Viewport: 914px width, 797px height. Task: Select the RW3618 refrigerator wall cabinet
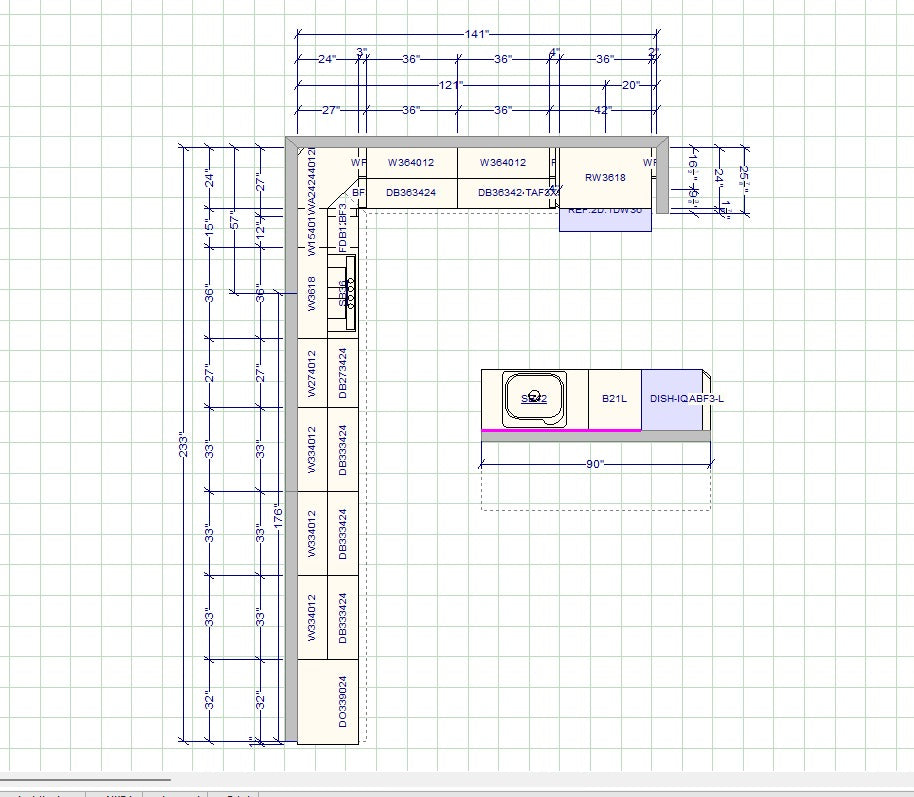pyautogui.click(x=605, y=177)
